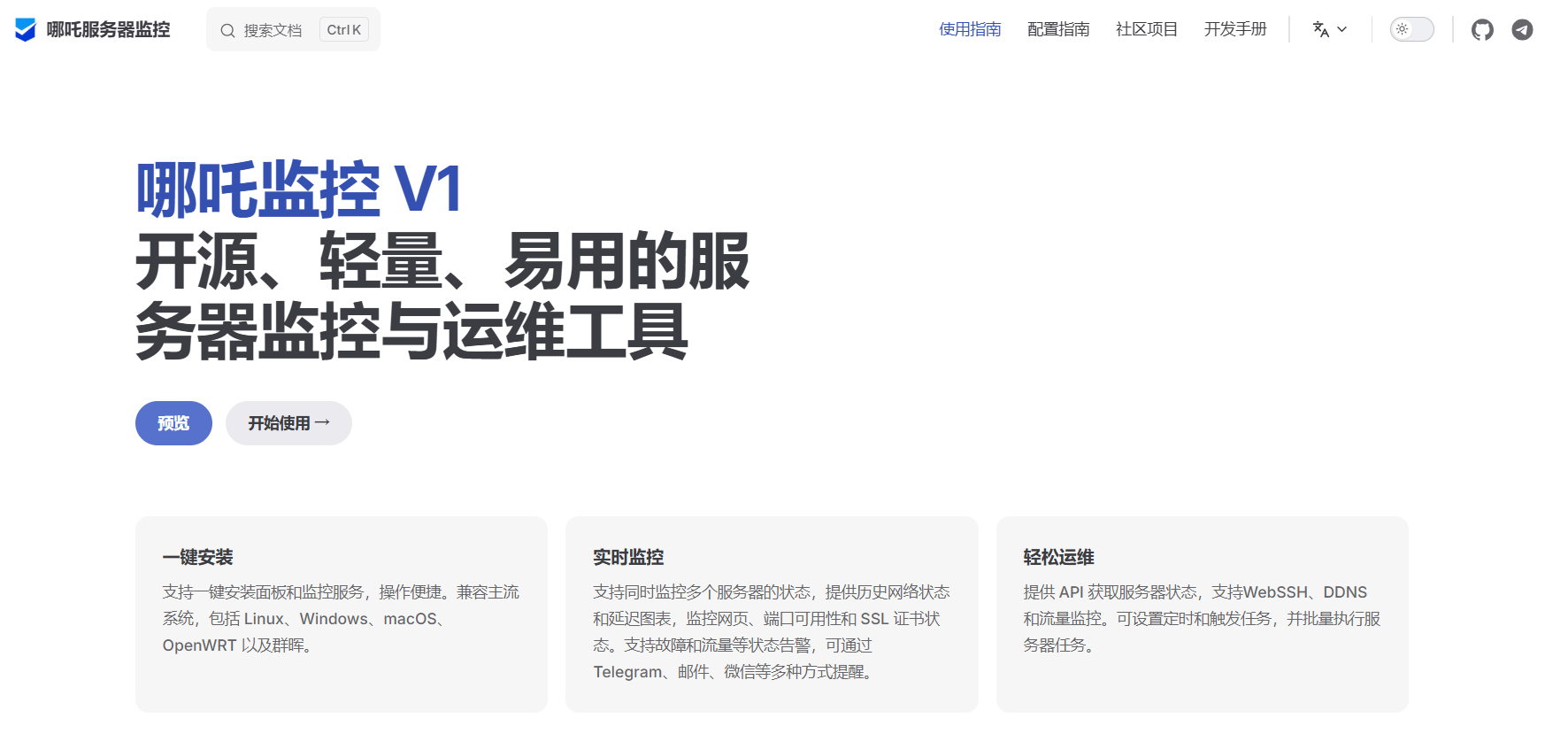1568x734 pixels.
Task: Open the 配置指南 menu item
Action: tap(1058, 29)
